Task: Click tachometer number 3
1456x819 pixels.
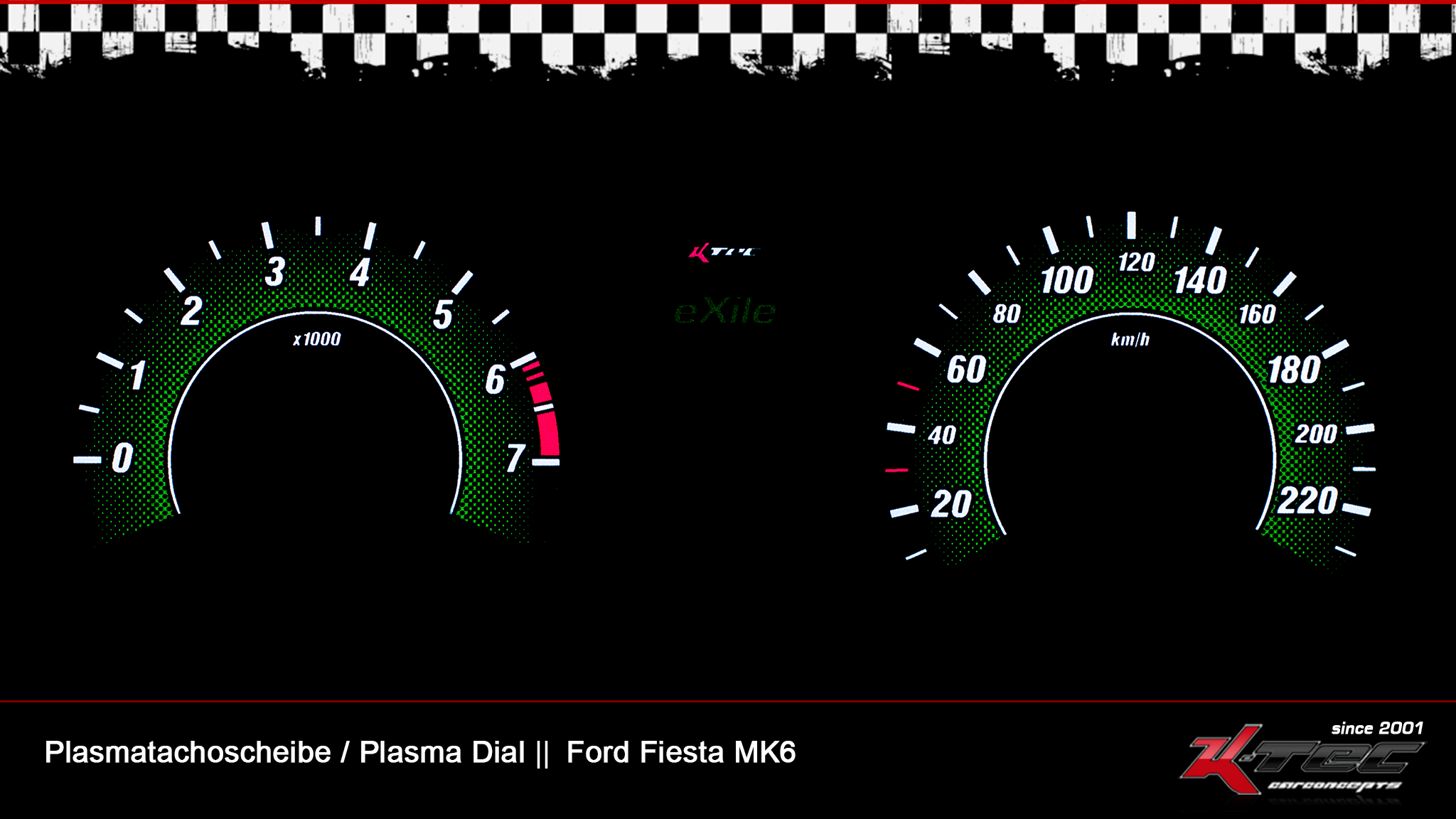Action: pos(275,272)
